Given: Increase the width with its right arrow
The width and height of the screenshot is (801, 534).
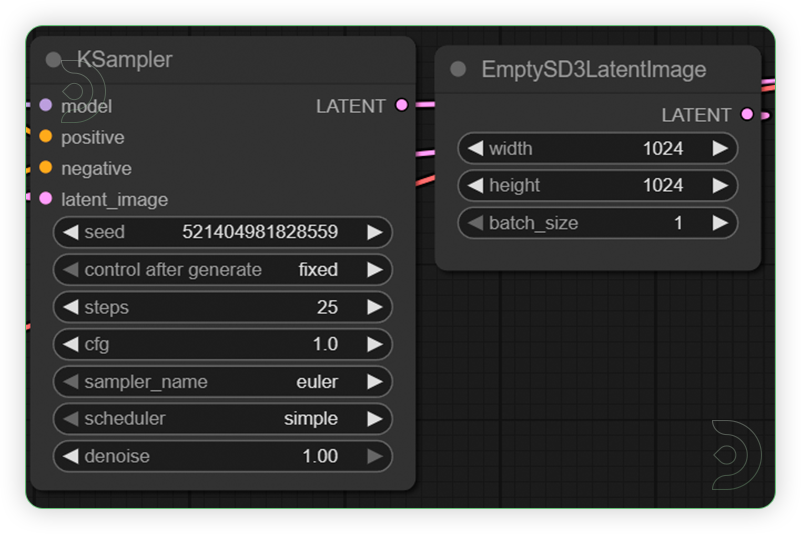Looking at the screenshot, I should 720,149.
